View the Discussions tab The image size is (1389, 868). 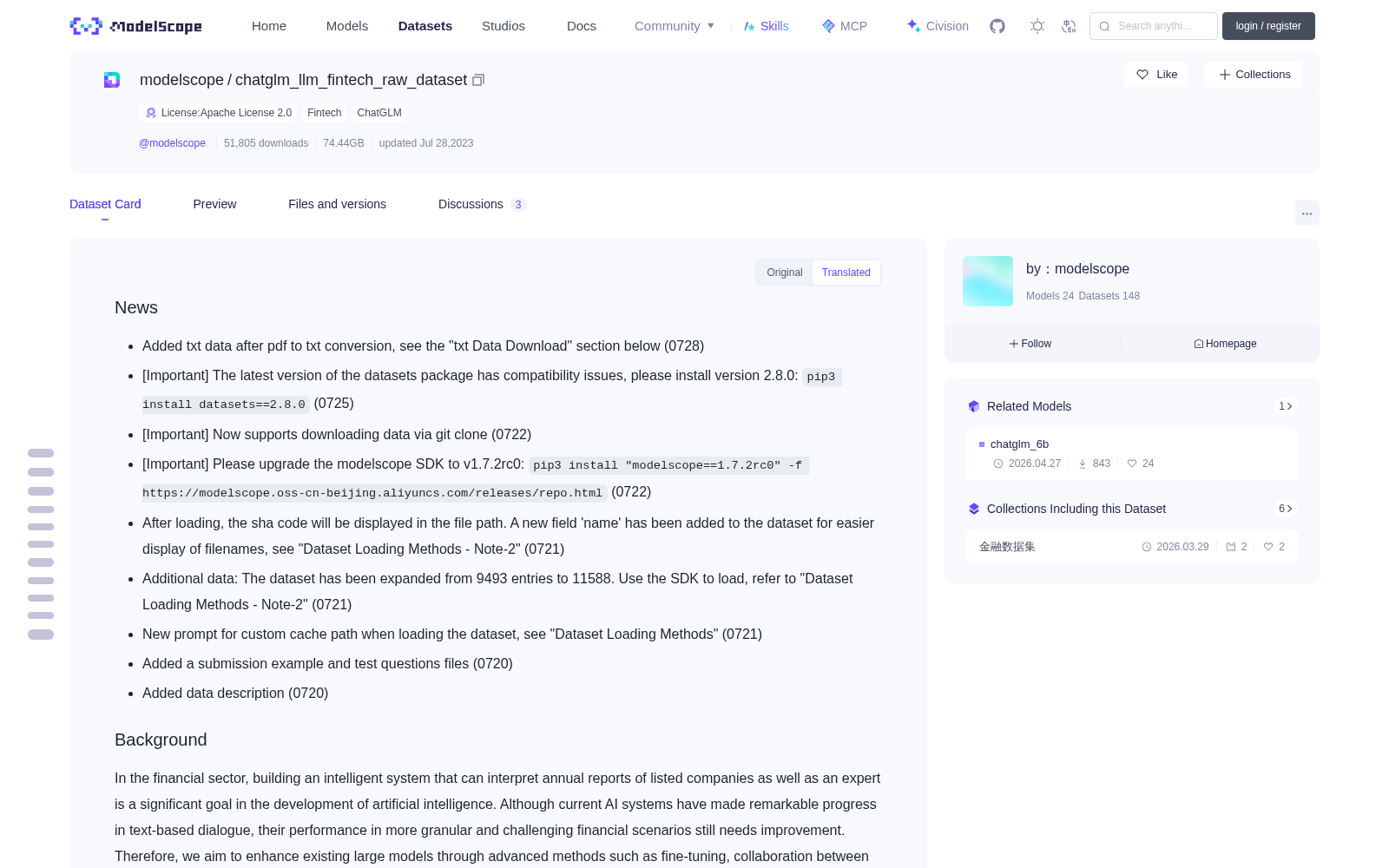coord(482,204)
